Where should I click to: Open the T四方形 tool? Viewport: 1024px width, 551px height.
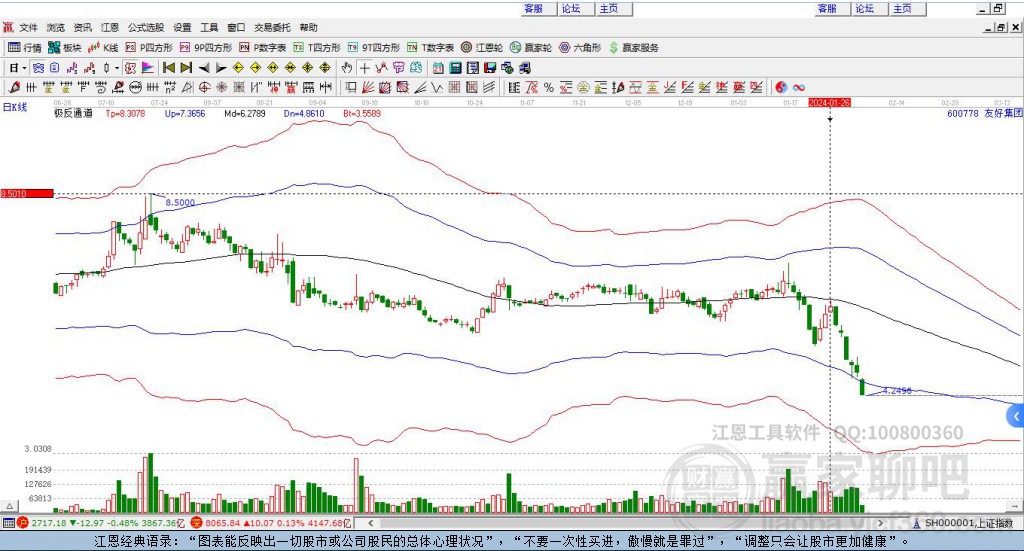coord(317,48)
